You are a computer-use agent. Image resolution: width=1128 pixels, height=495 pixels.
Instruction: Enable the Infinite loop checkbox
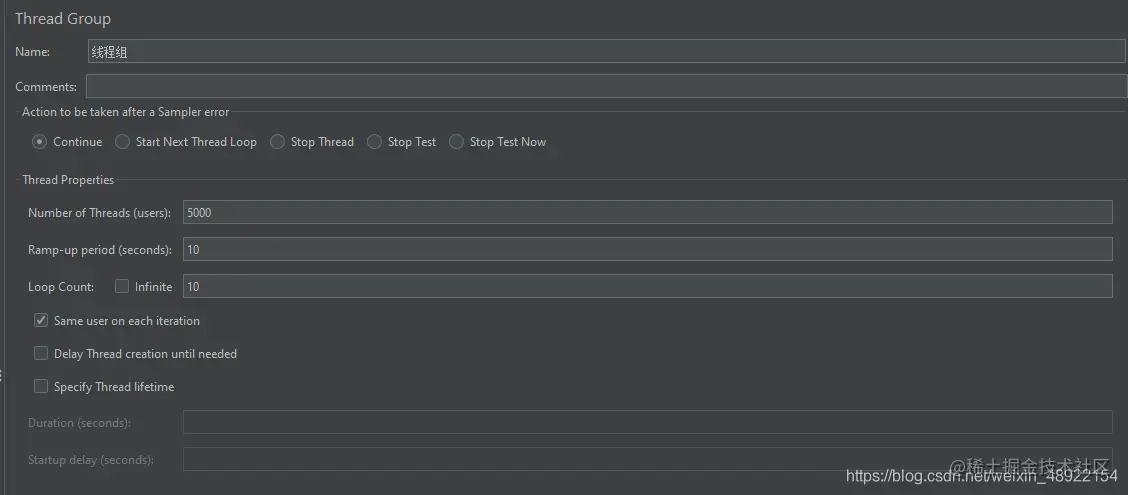click(122, 286)
